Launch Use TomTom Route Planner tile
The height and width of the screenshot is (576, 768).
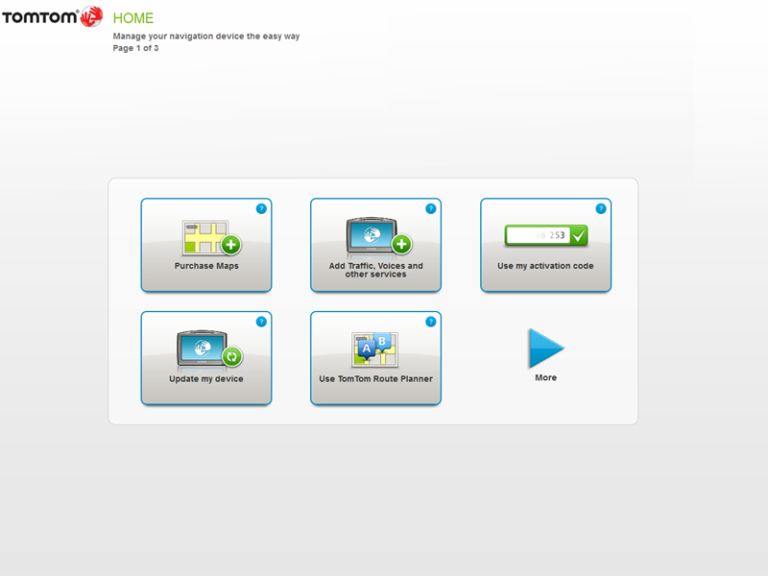coord(376,358)
